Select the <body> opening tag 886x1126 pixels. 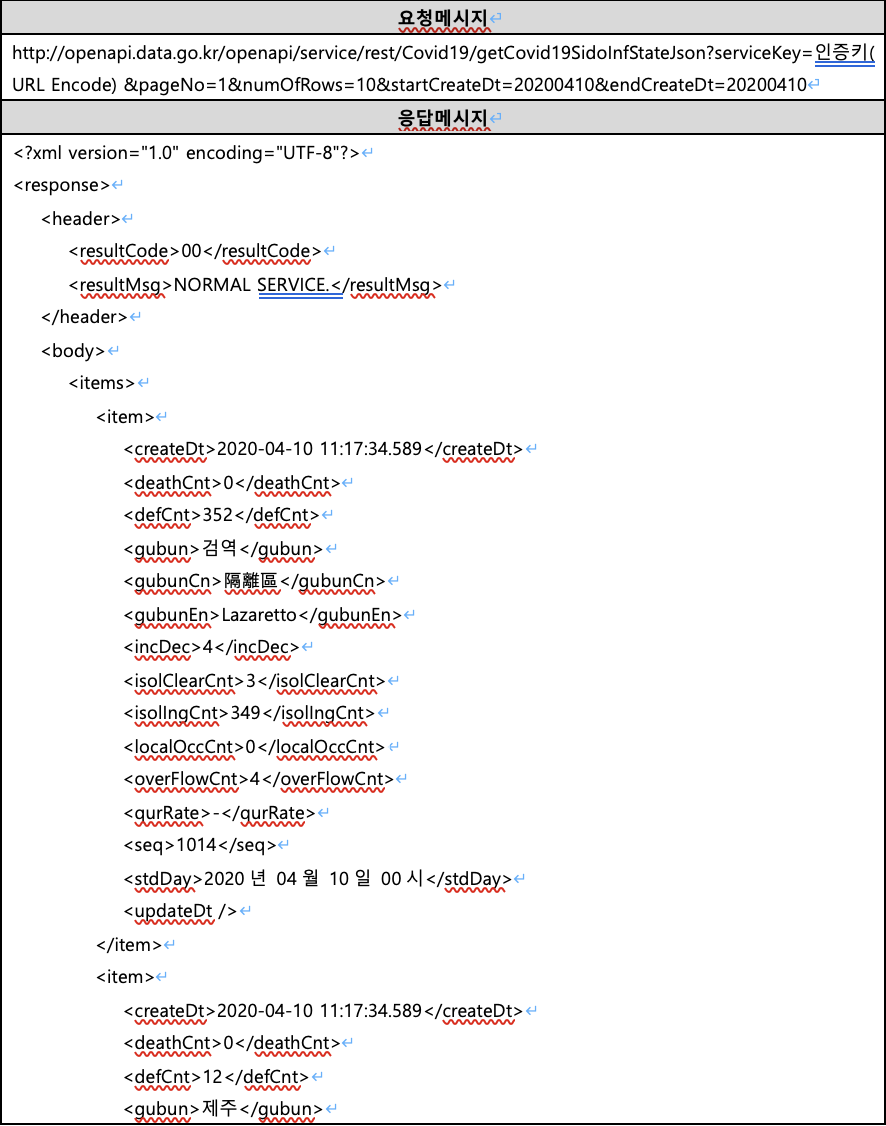(x=73, y=350)
